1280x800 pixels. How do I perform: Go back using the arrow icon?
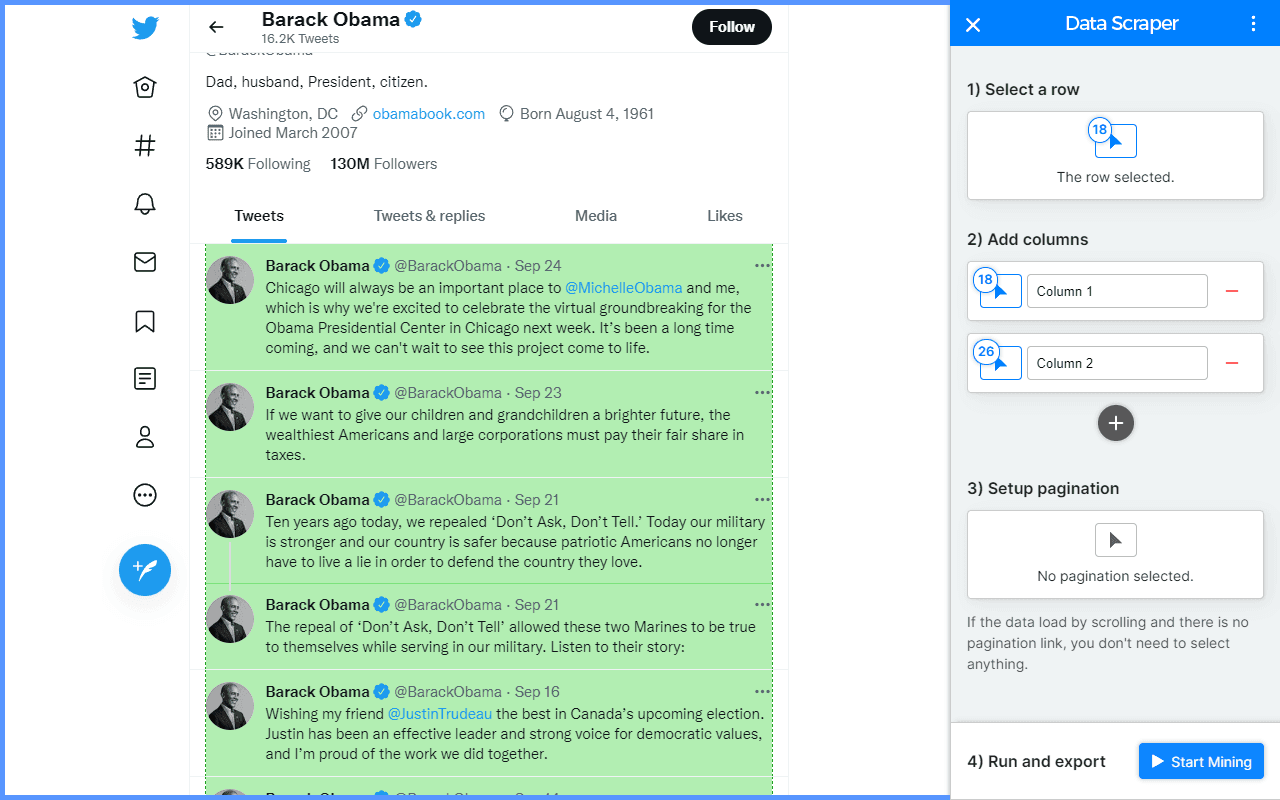[x=216, y=27]
